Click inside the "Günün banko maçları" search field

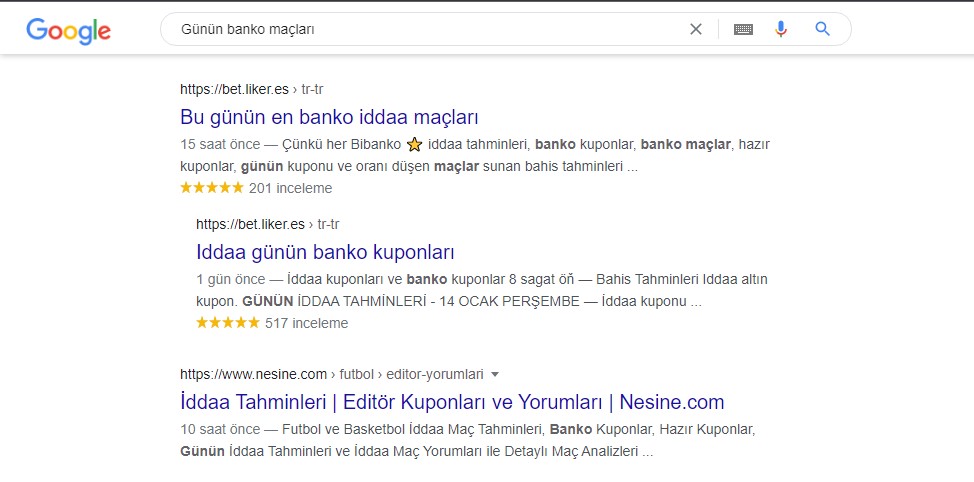[x=429, y=29]
